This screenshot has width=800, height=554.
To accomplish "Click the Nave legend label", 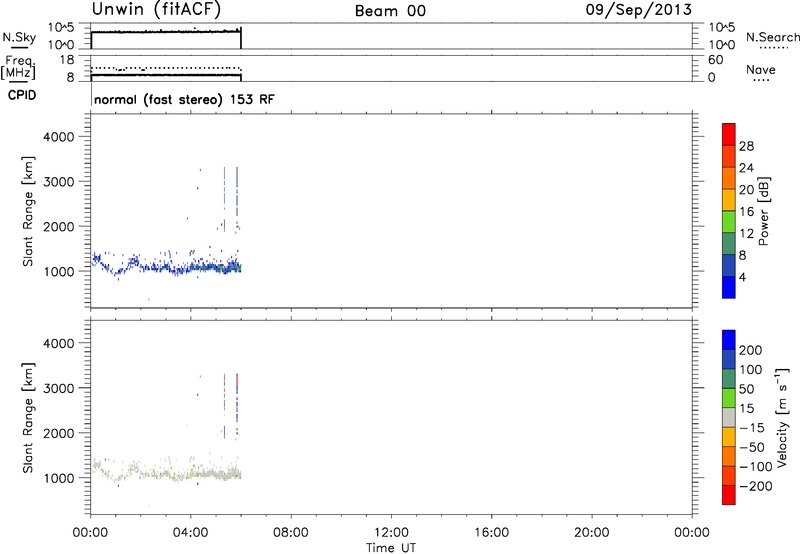I will [x=761, y=70].
